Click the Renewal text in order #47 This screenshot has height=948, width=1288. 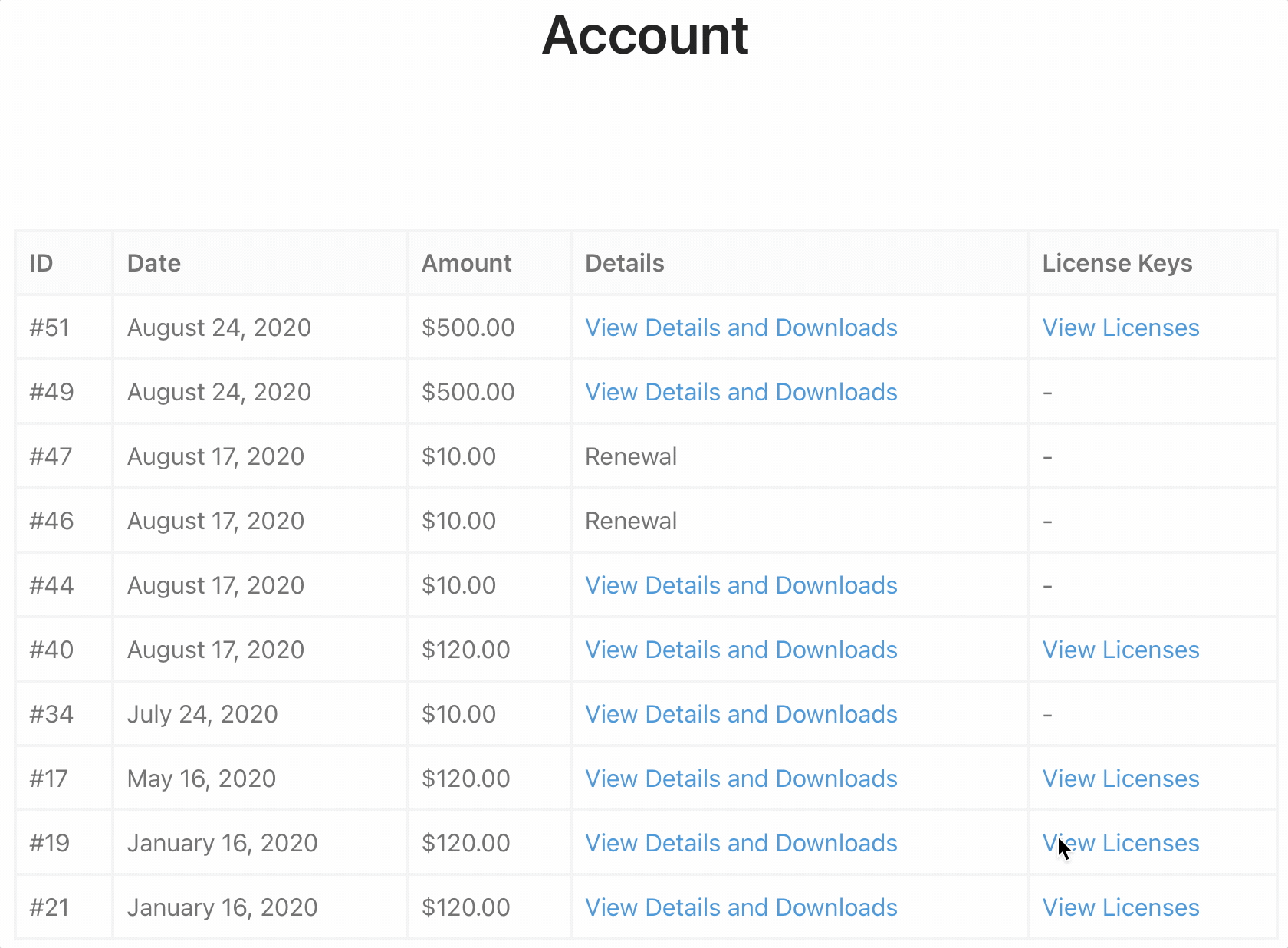(630, 456)
